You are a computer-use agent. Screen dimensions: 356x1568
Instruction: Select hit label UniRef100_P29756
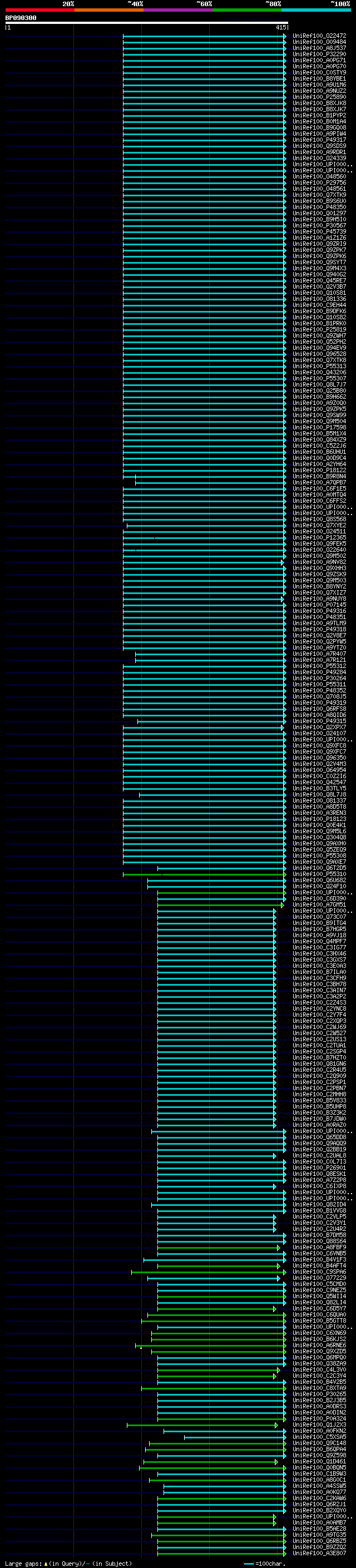[319, 182]
